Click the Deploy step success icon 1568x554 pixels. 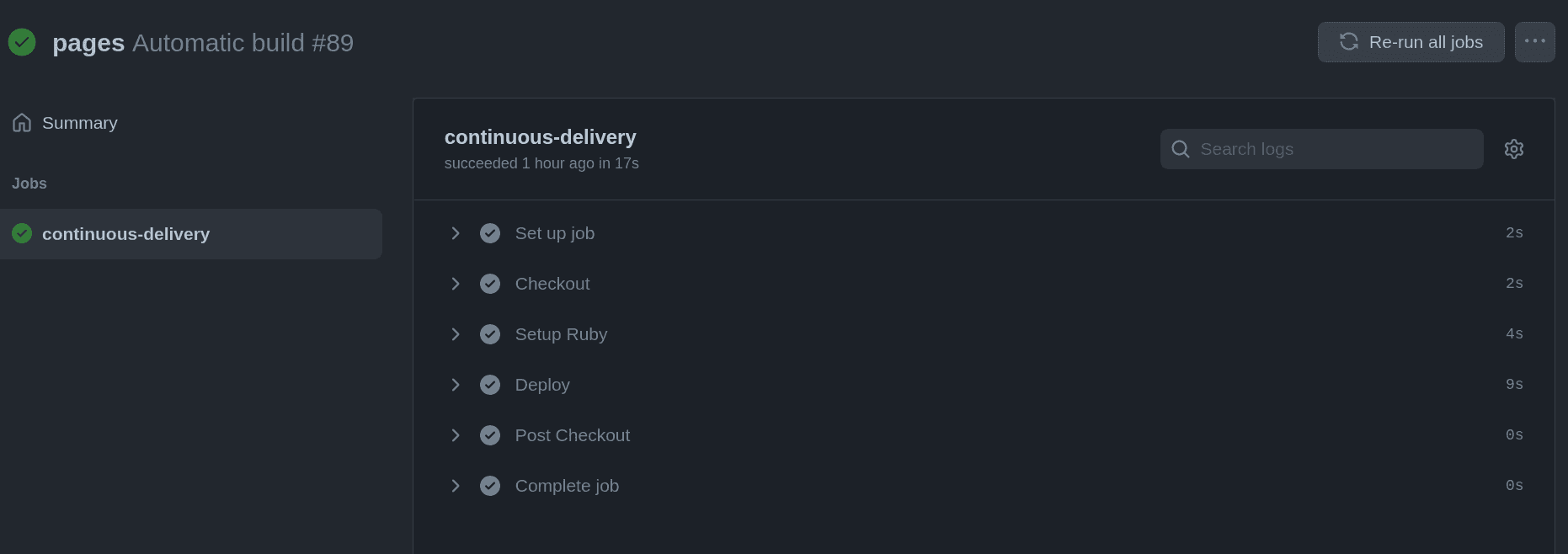pos(490,385)
